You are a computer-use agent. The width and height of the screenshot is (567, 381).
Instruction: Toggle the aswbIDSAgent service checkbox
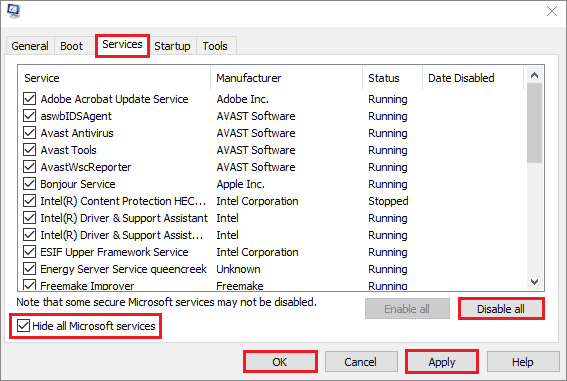click(x=29, y=116)
